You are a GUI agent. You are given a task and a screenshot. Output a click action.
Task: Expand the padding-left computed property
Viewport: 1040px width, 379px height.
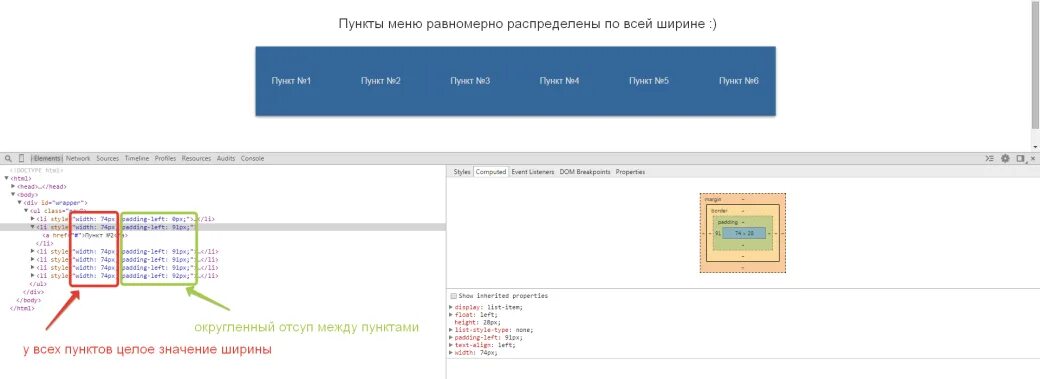point(452,337)
